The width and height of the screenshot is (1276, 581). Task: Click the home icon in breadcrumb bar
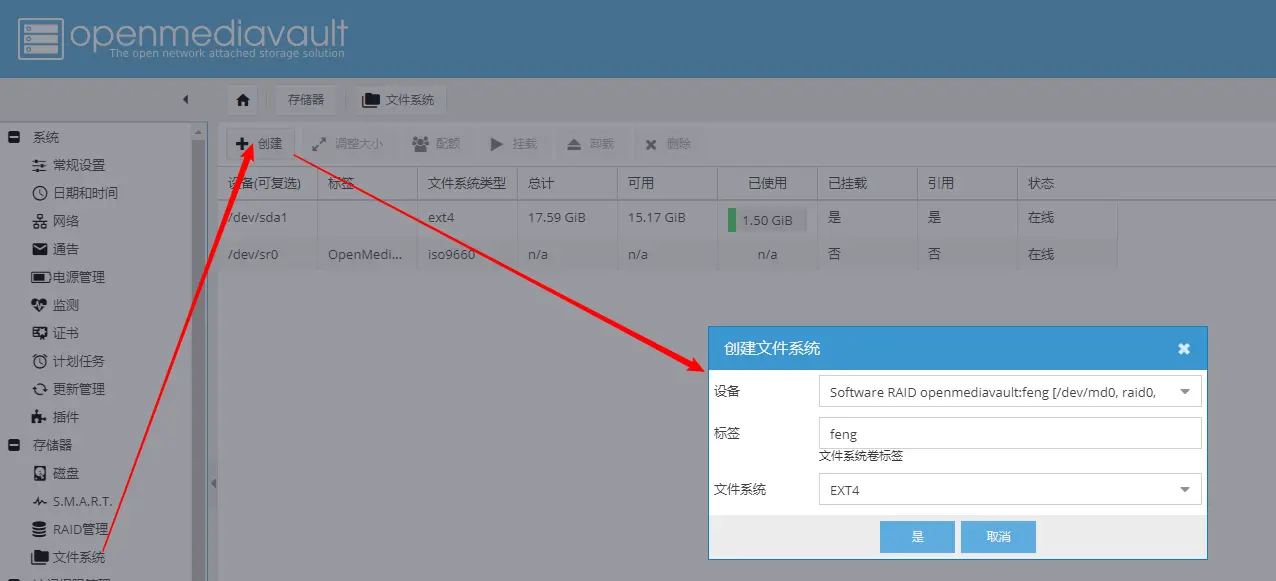click(242, 100)
